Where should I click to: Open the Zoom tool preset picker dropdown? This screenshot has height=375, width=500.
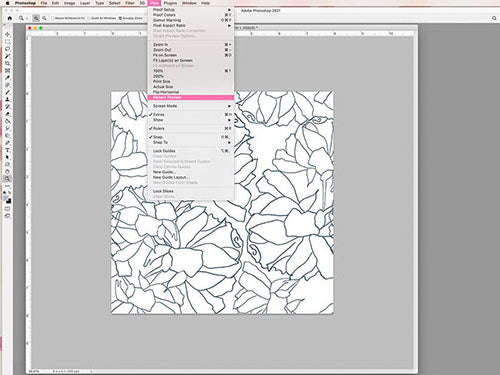[x=23, y=18]
